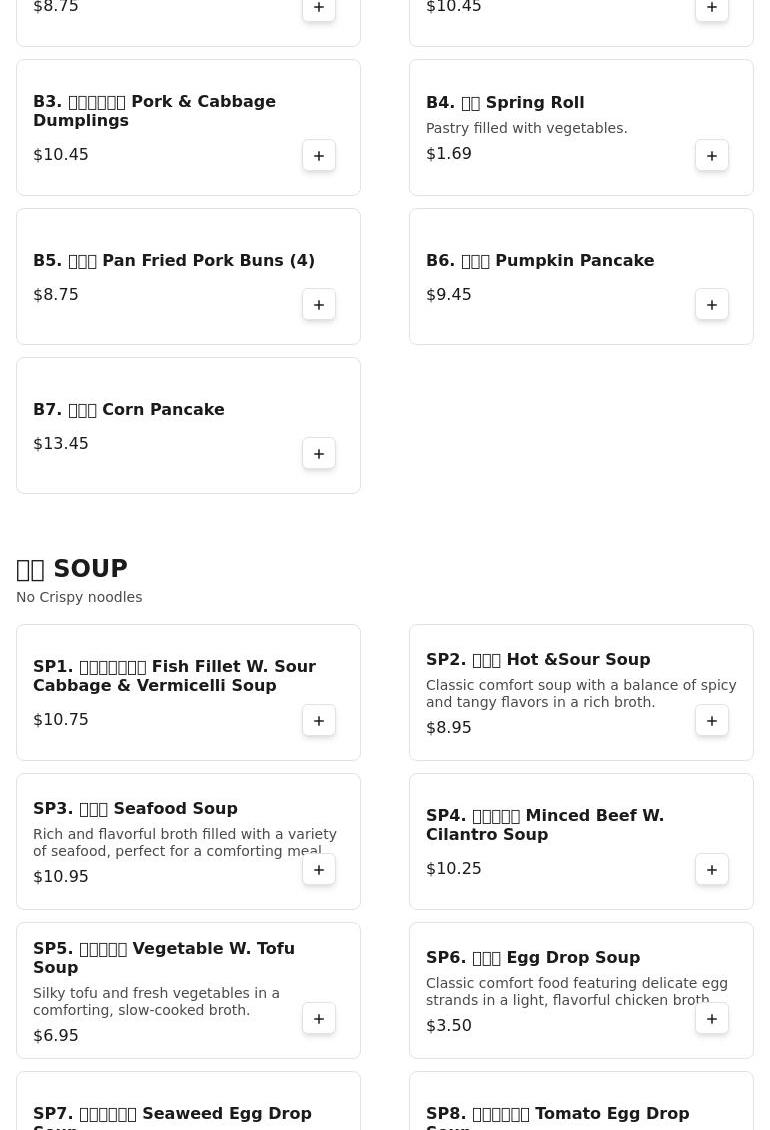Open SP2 Hot & Sour Soup title
Viewport: 770px width, 1130px height.
click(x=538, y=660)
